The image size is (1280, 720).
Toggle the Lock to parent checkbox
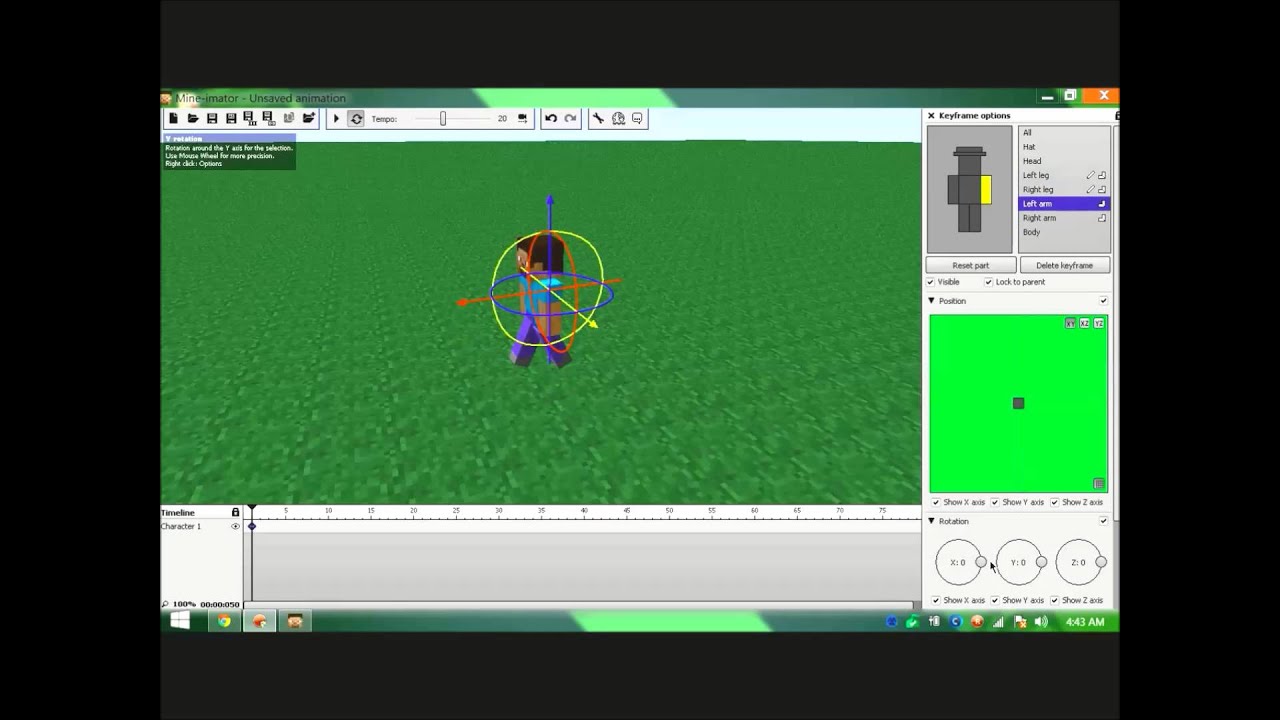tap(988, 282)
